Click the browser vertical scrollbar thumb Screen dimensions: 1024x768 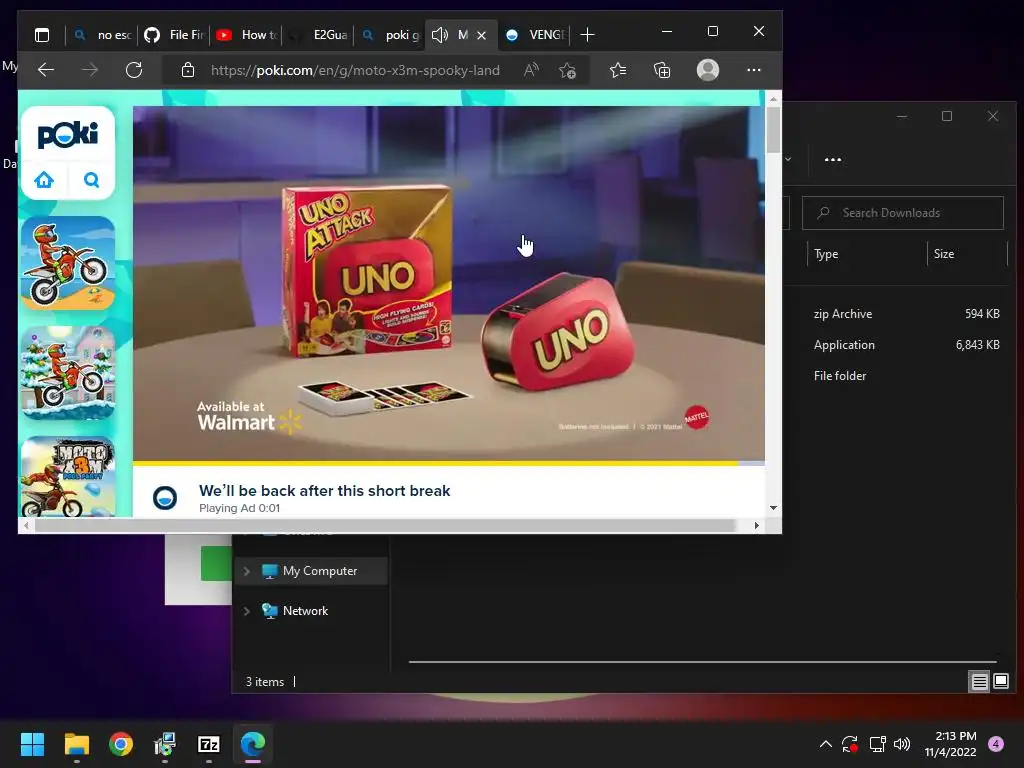click(x=773, y=129)
